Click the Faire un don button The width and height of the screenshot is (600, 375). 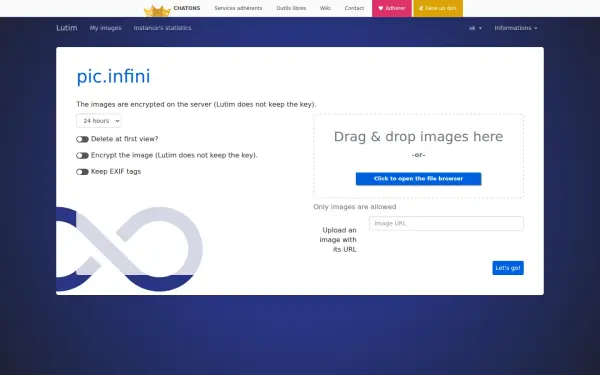438,8
